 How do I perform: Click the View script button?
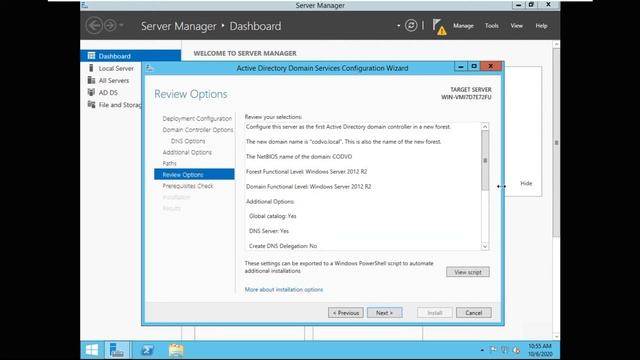468,272
